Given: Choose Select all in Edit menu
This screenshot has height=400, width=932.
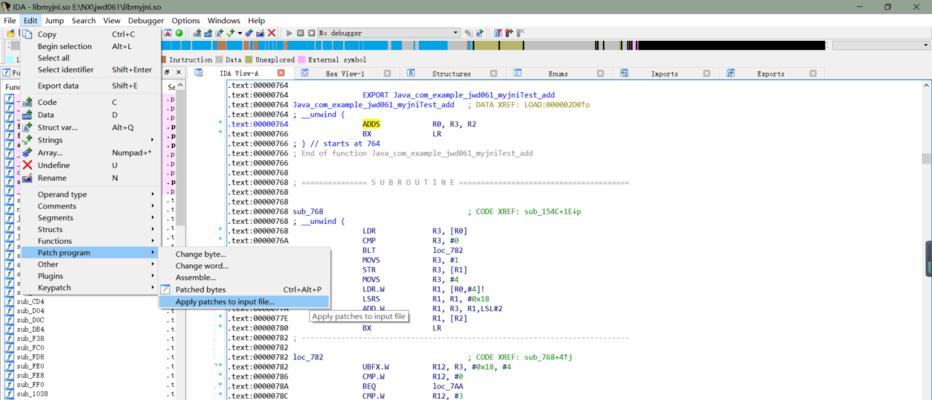Looking at the screenshot, I should (x=91, y=58).
